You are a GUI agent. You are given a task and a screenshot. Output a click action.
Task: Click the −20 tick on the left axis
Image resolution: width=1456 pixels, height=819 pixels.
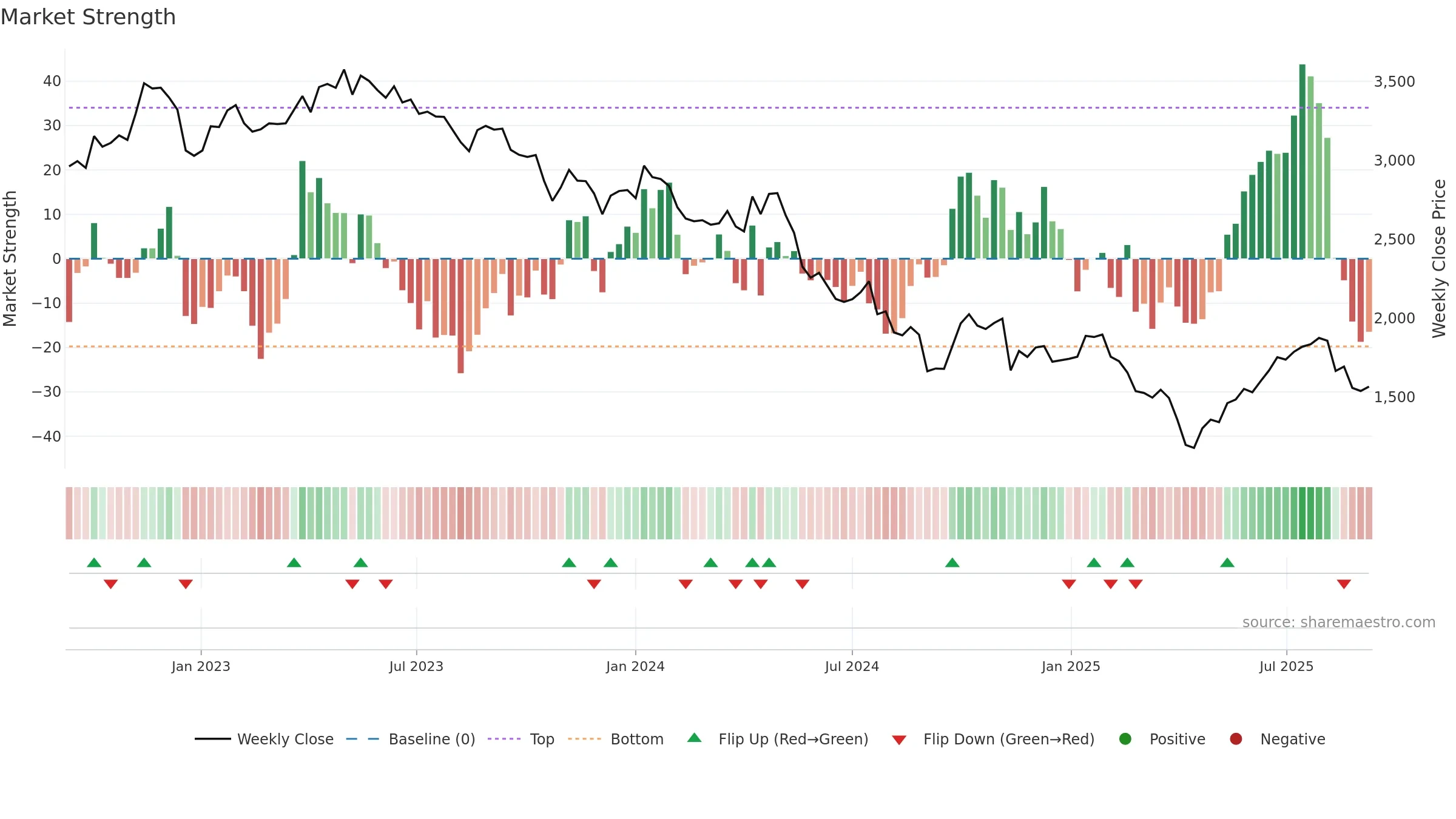(46, 348)
